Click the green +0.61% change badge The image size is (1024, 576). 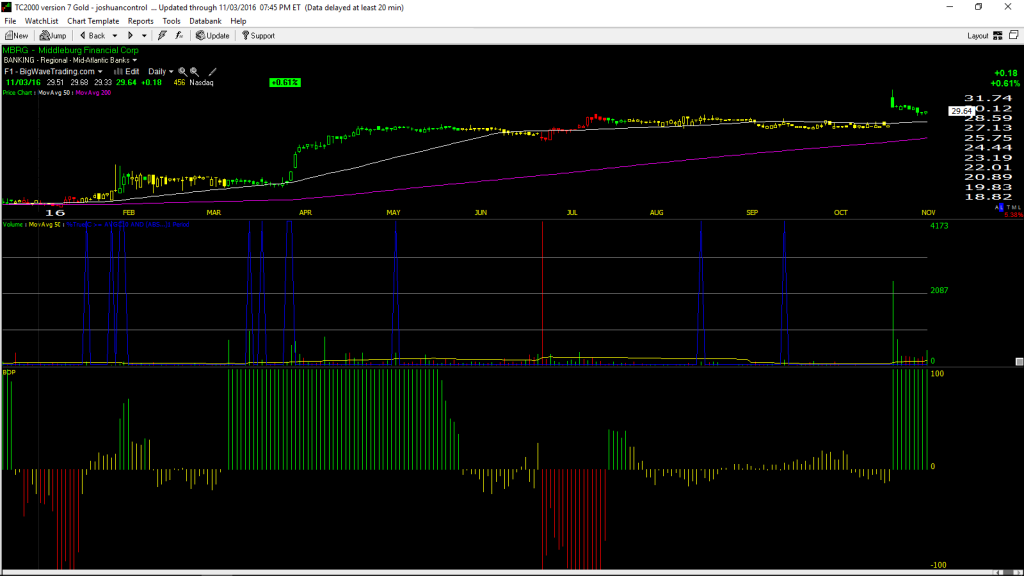(285, 83)
